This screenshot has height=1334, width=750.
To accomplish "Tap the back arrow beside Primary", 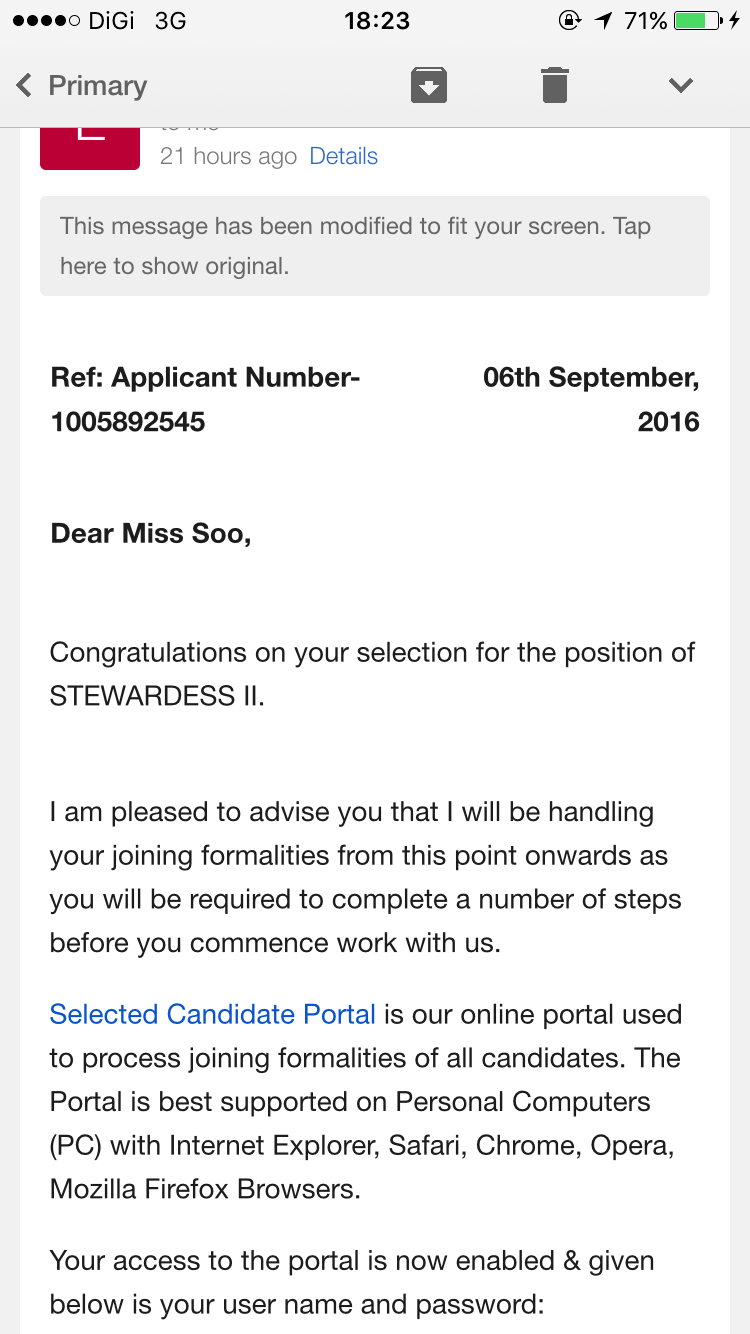I will 24,85.
